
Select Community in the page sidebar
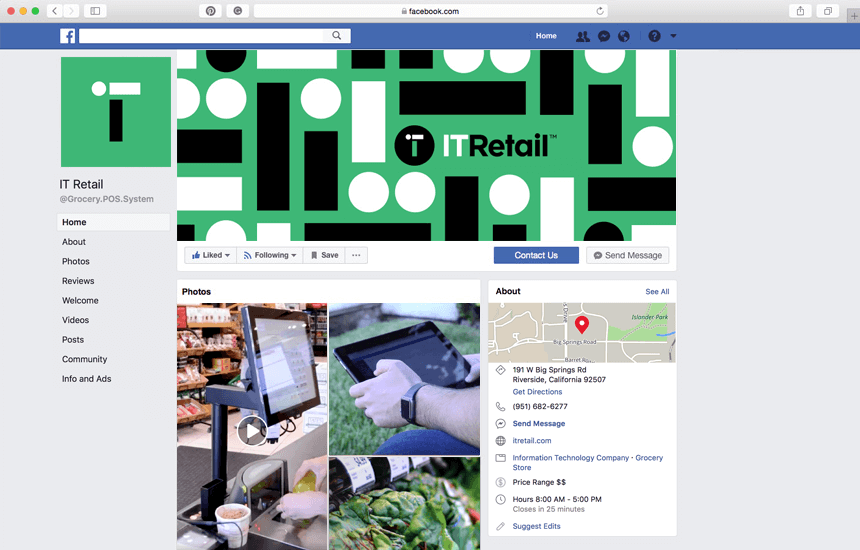pyautogui.click(x=84, y=359)
